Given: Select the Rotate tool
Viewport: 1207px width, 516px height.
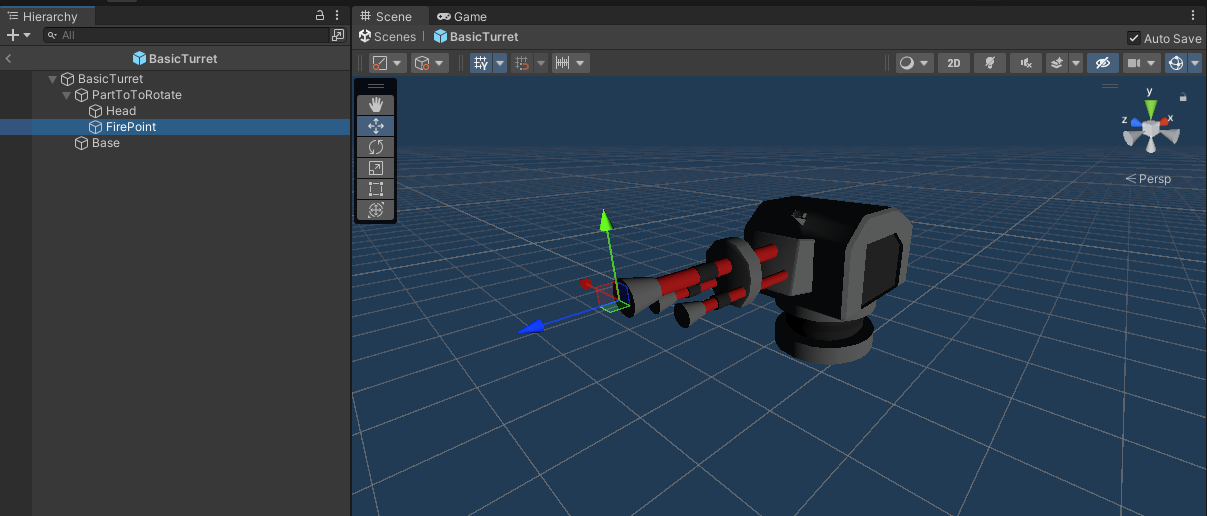Looking at the screenshot, I should tap(376, 147).
